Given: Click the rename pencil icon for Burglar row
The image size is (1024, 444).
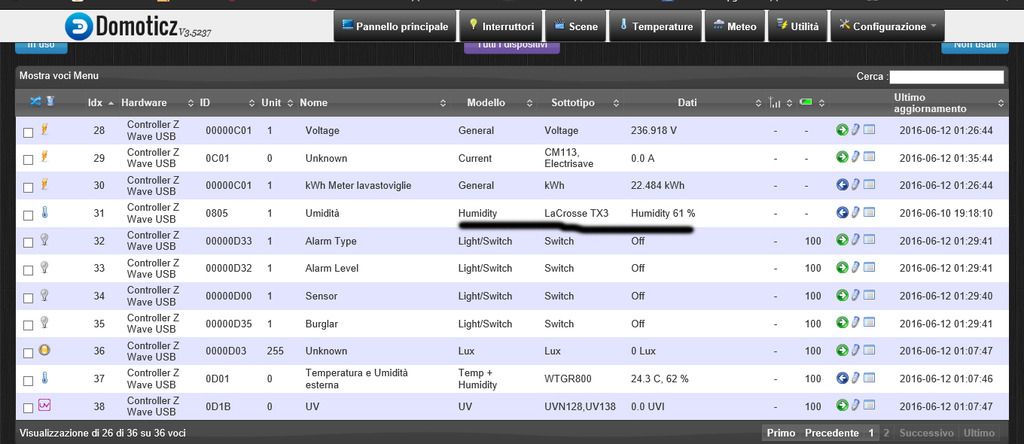Looking at the screenshot, I should click(x=855, y=323).
